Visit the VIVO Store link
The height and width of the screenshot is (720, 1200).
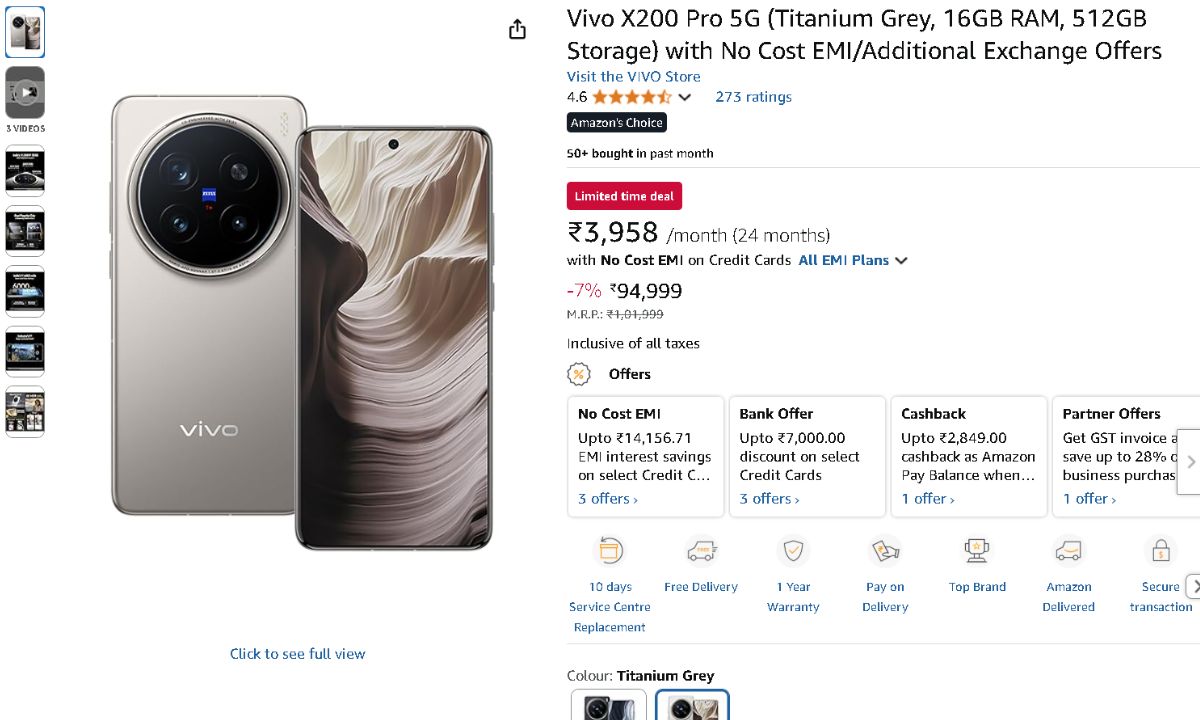click(633, 76)
